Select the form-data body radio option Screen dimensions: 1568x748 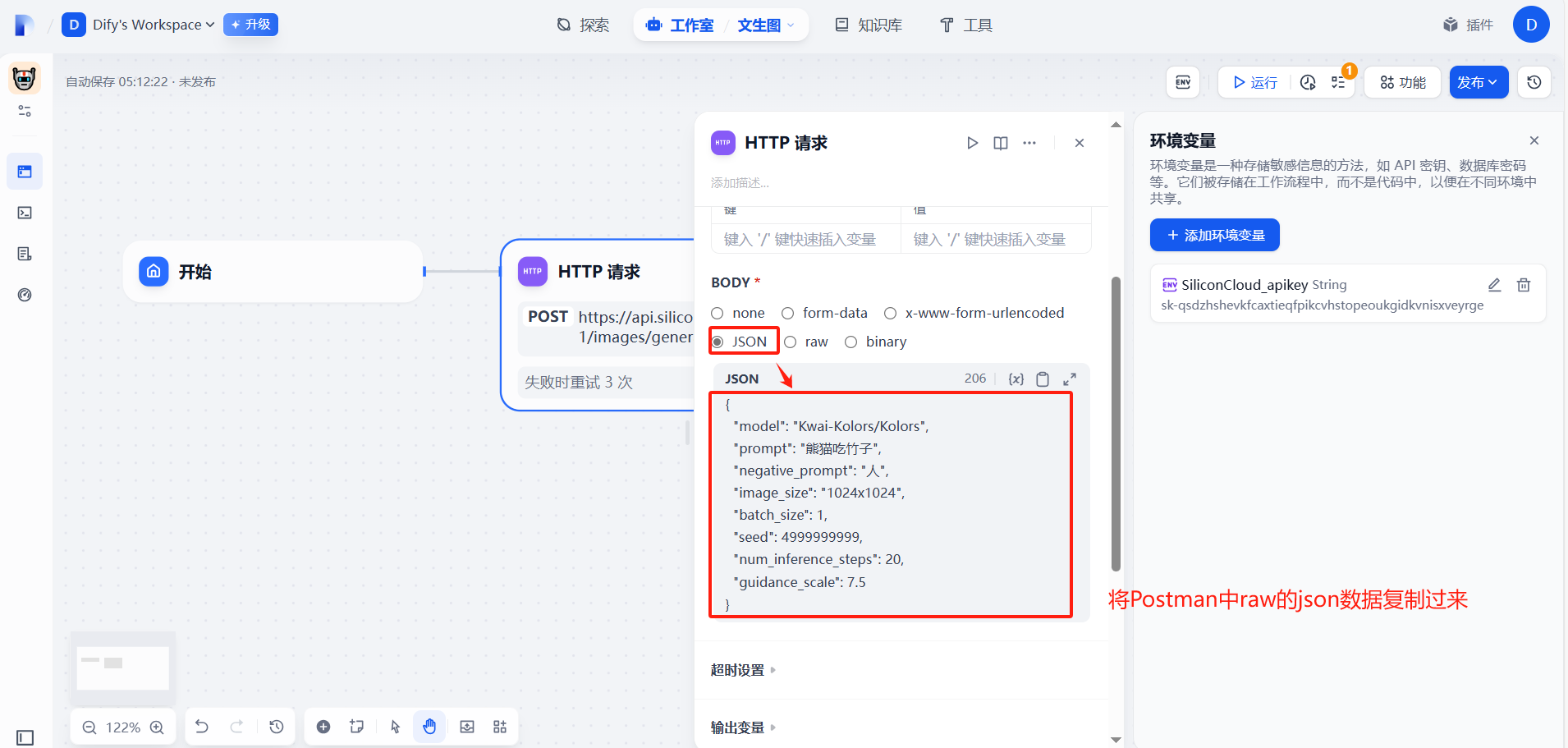click(788, 313)
